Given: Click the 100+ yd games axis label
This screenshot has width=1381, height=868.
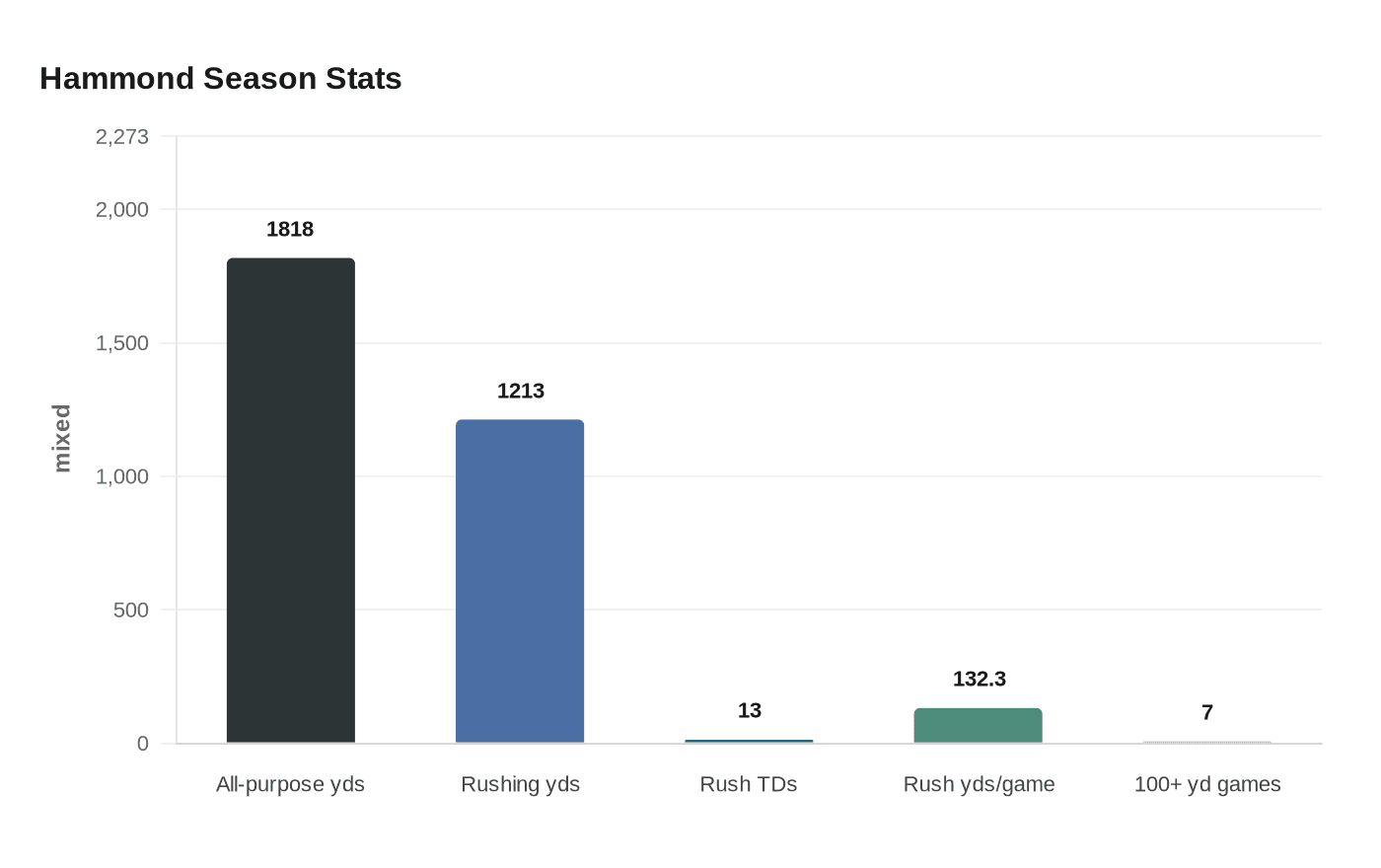Looking at the screenshot, I should [1206, 784].
